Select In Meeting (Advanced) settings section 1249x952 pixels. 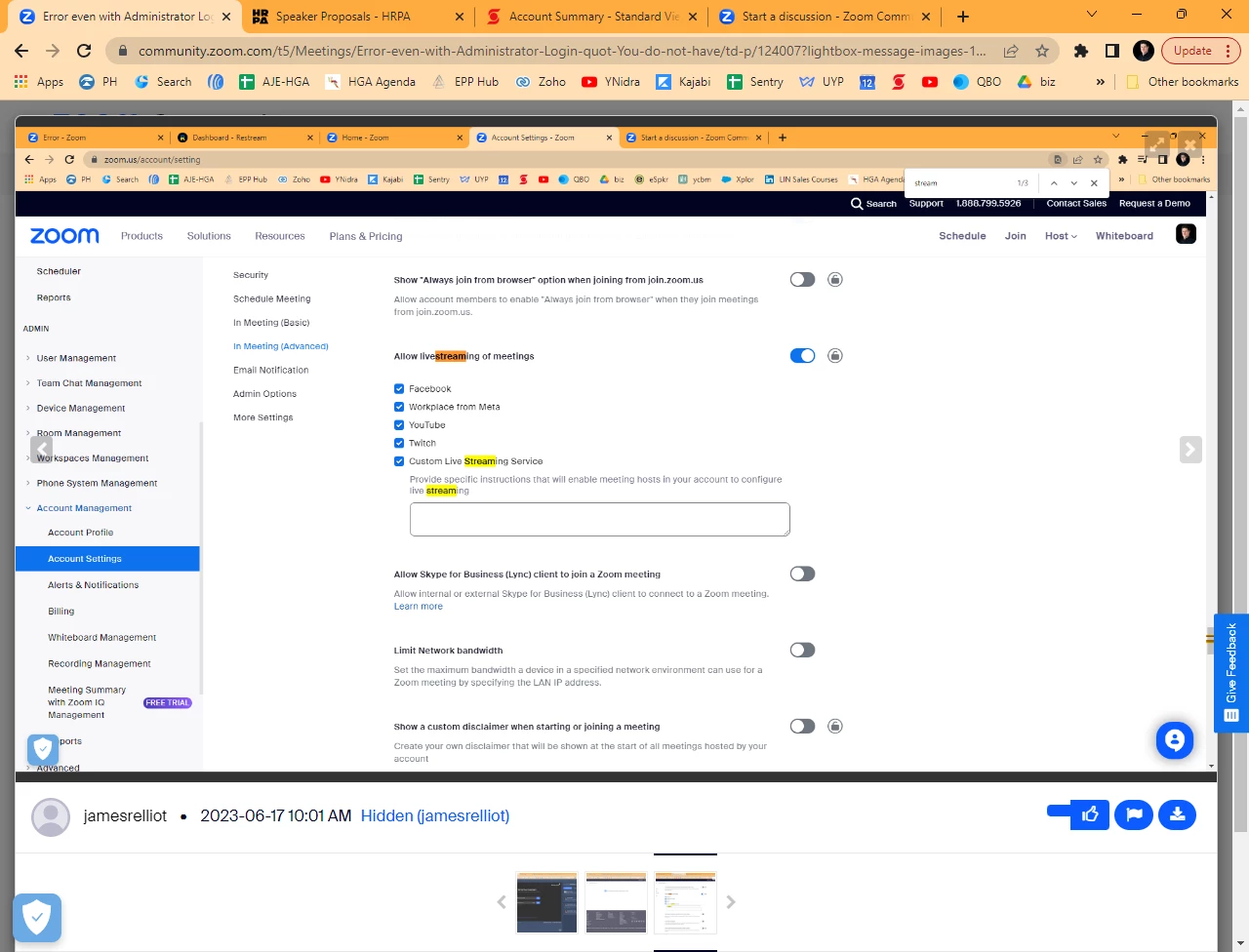(x=281, y=346)
